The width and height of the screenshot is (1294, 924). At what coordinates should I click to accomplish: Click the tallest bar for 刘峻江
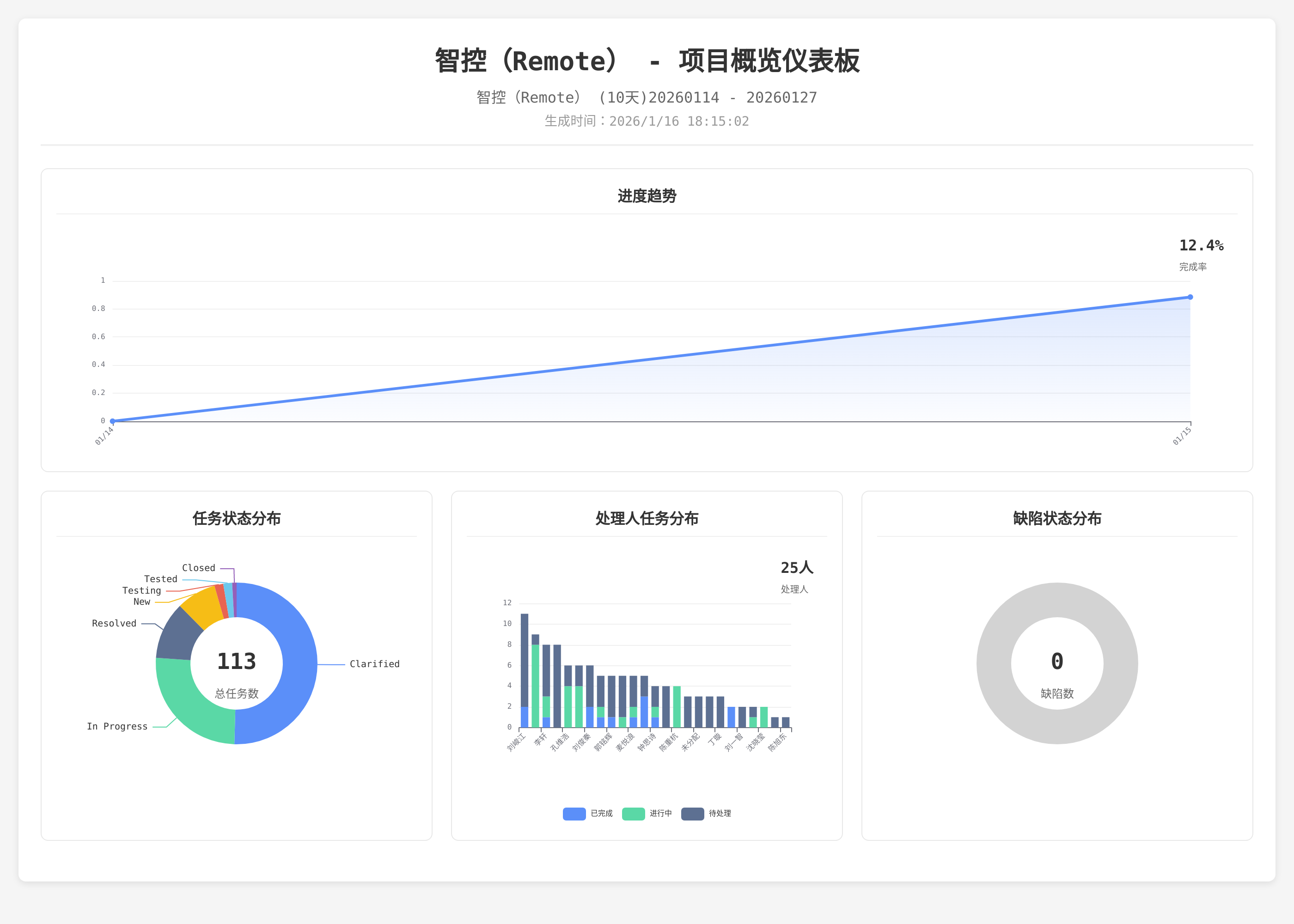click(524, 660)
